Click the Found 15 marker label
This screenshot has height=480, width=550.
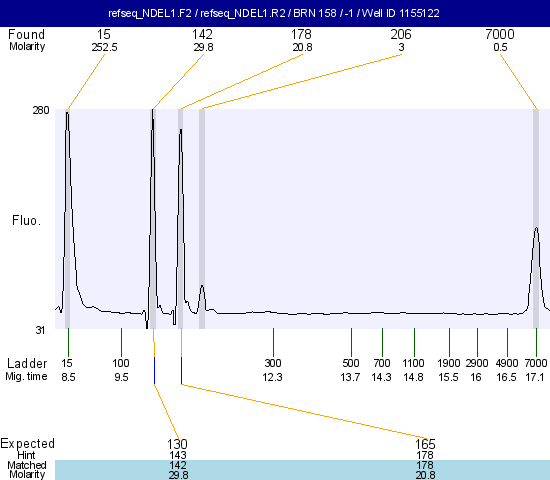click(104, 34)
